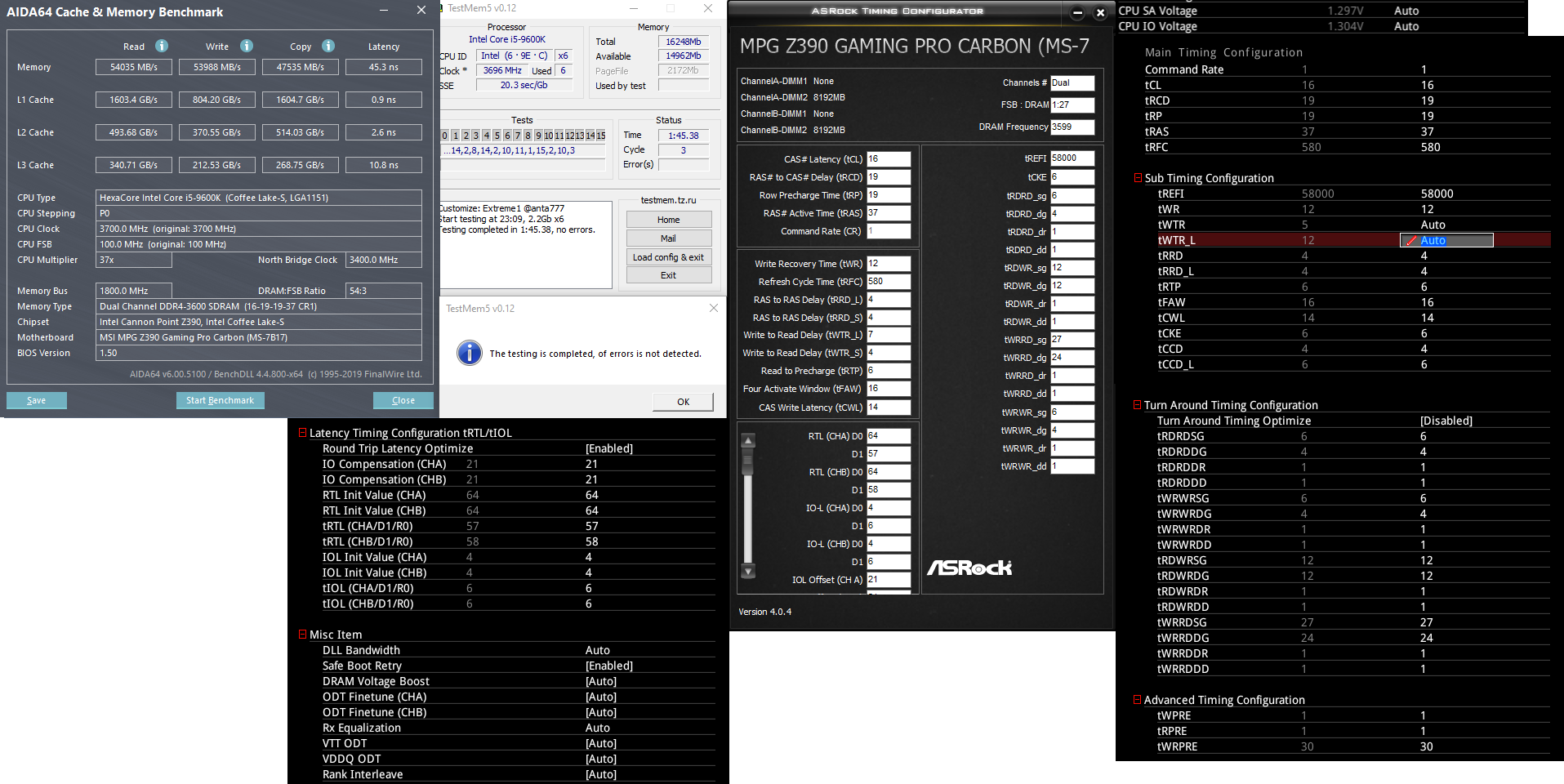Open the ODT Finetune (CHB) [Auto] option
This screenshot has width=1564, height=784.
[601, 712]
